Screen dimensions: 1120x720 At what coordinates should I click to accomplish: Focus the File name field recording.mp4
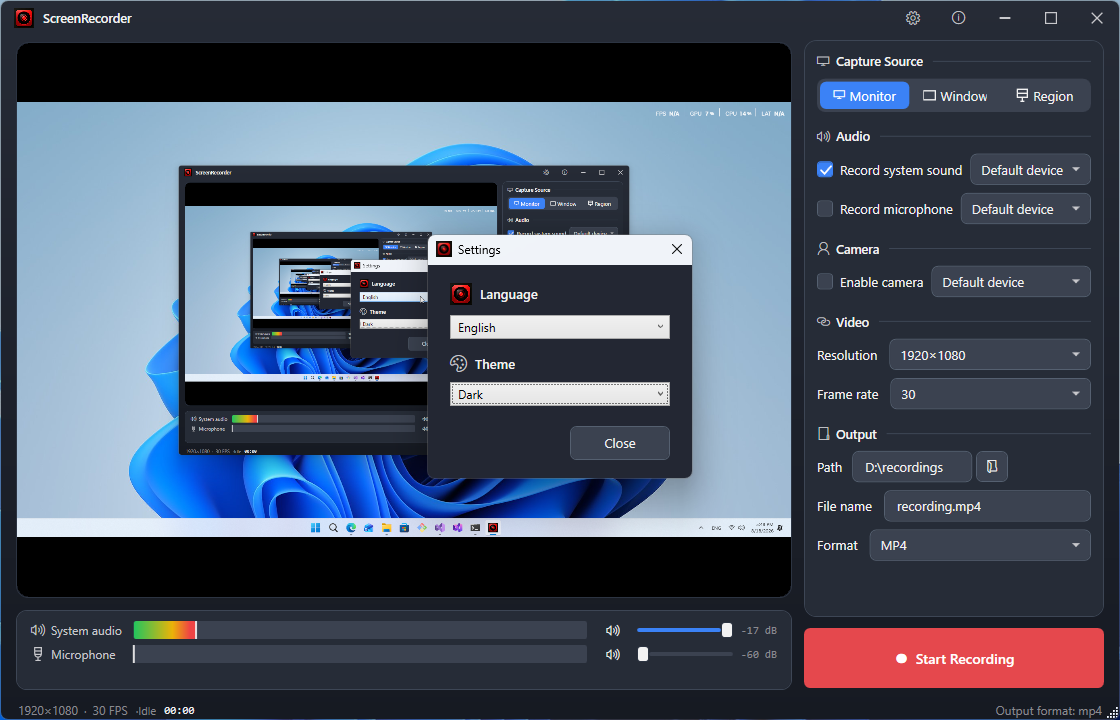click(987, 506)
